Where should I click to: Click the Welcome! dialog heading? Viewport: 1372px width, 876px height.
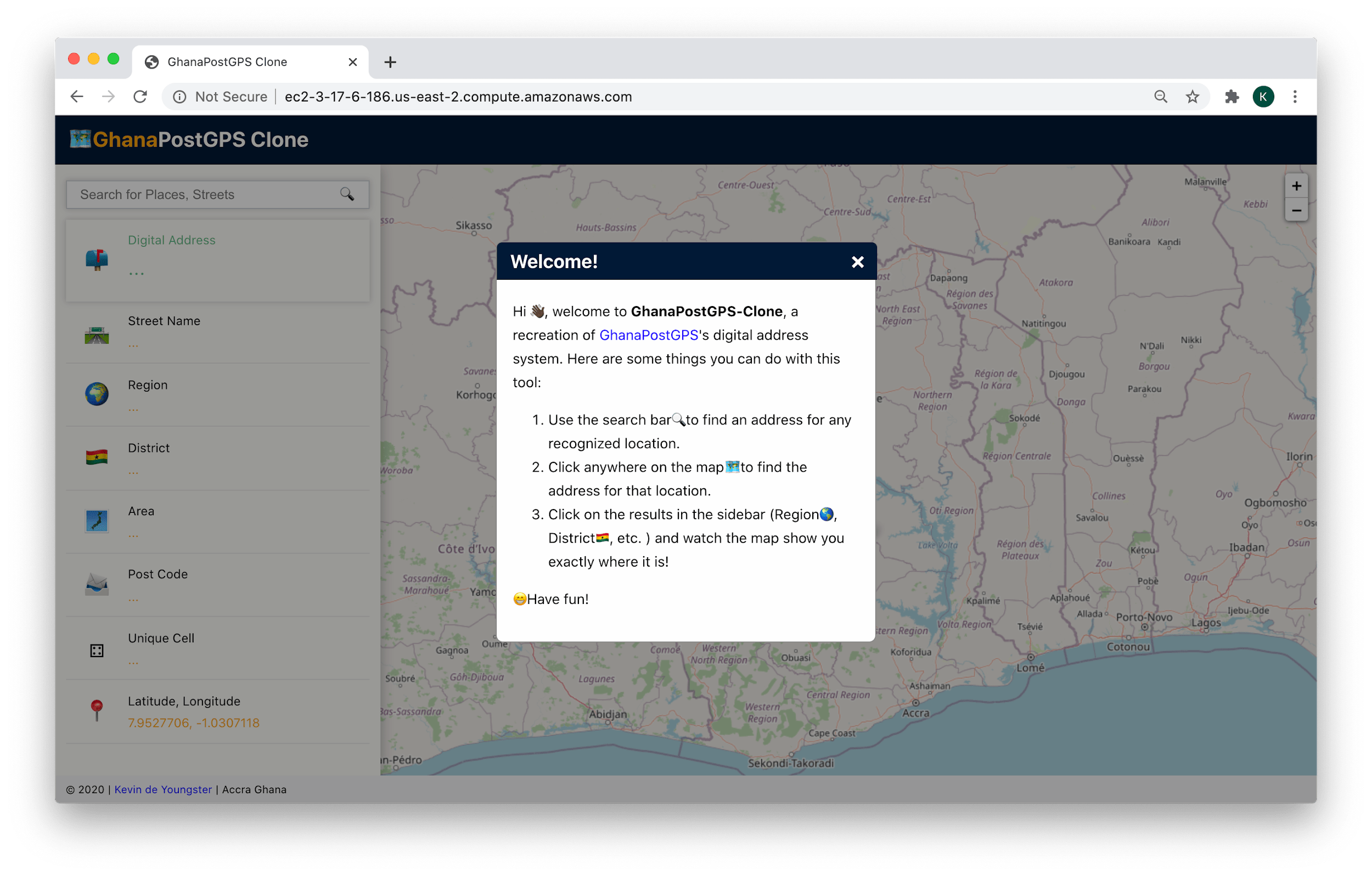coord(554,262)
